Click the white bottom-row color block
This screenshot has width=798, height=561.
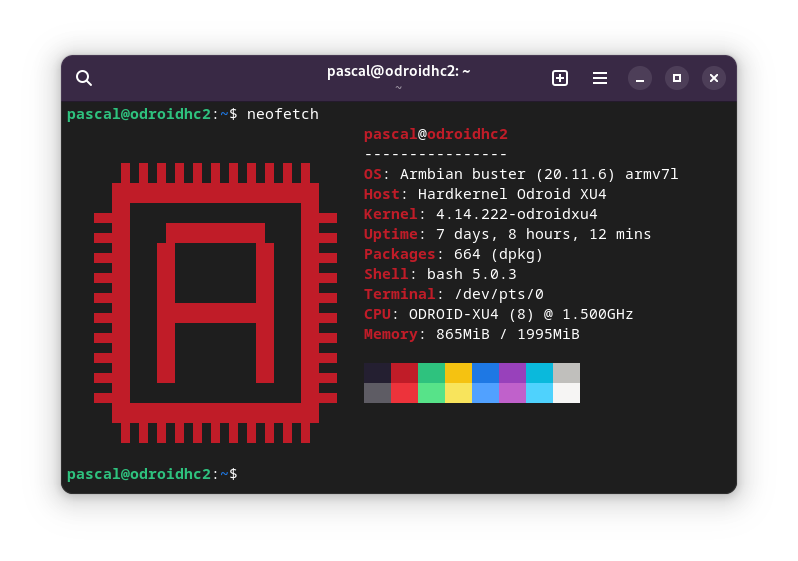[566, 393]
